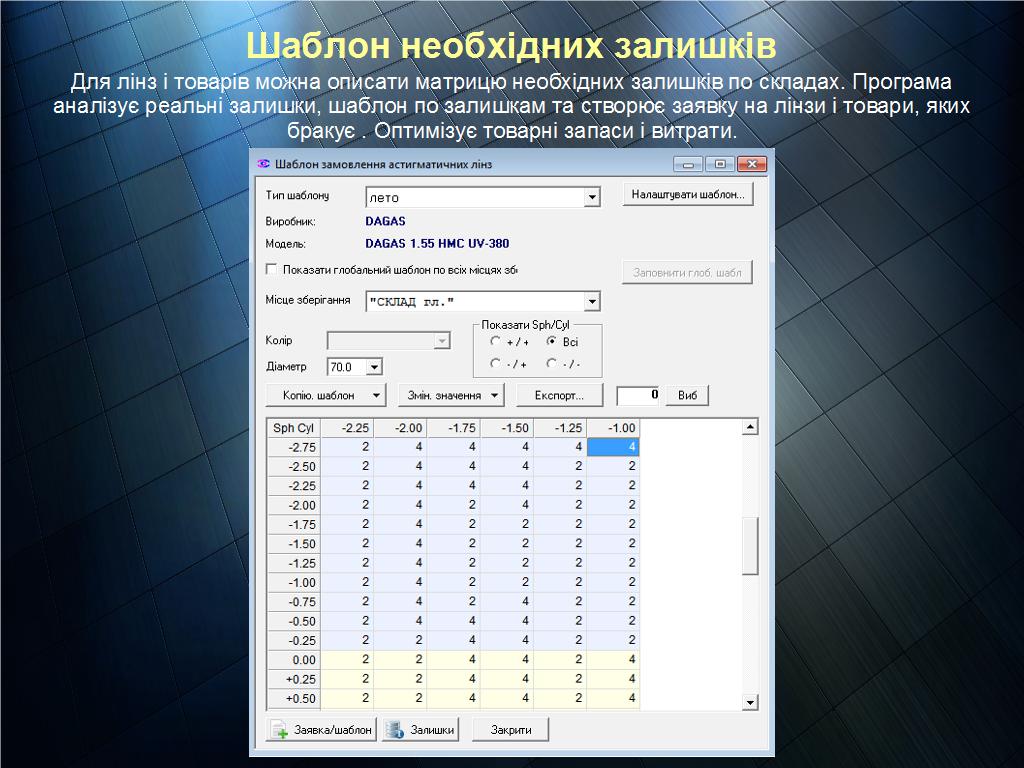Enable the global template checkbox
This screenshot has height=768, width=1024.
[272, 269]
